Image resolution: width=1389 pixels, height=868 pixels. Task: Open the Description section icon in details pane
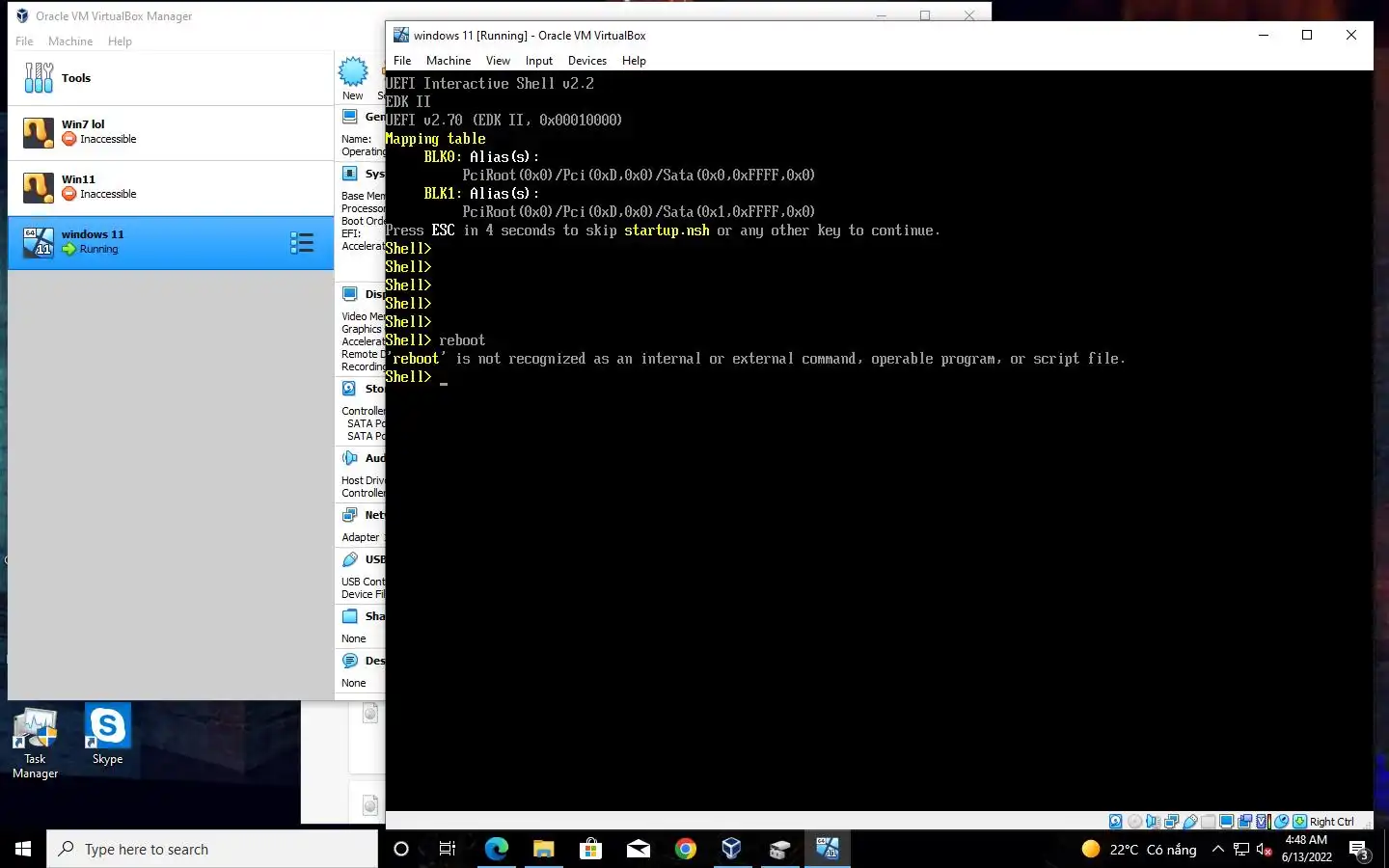[x=350, y=661]
